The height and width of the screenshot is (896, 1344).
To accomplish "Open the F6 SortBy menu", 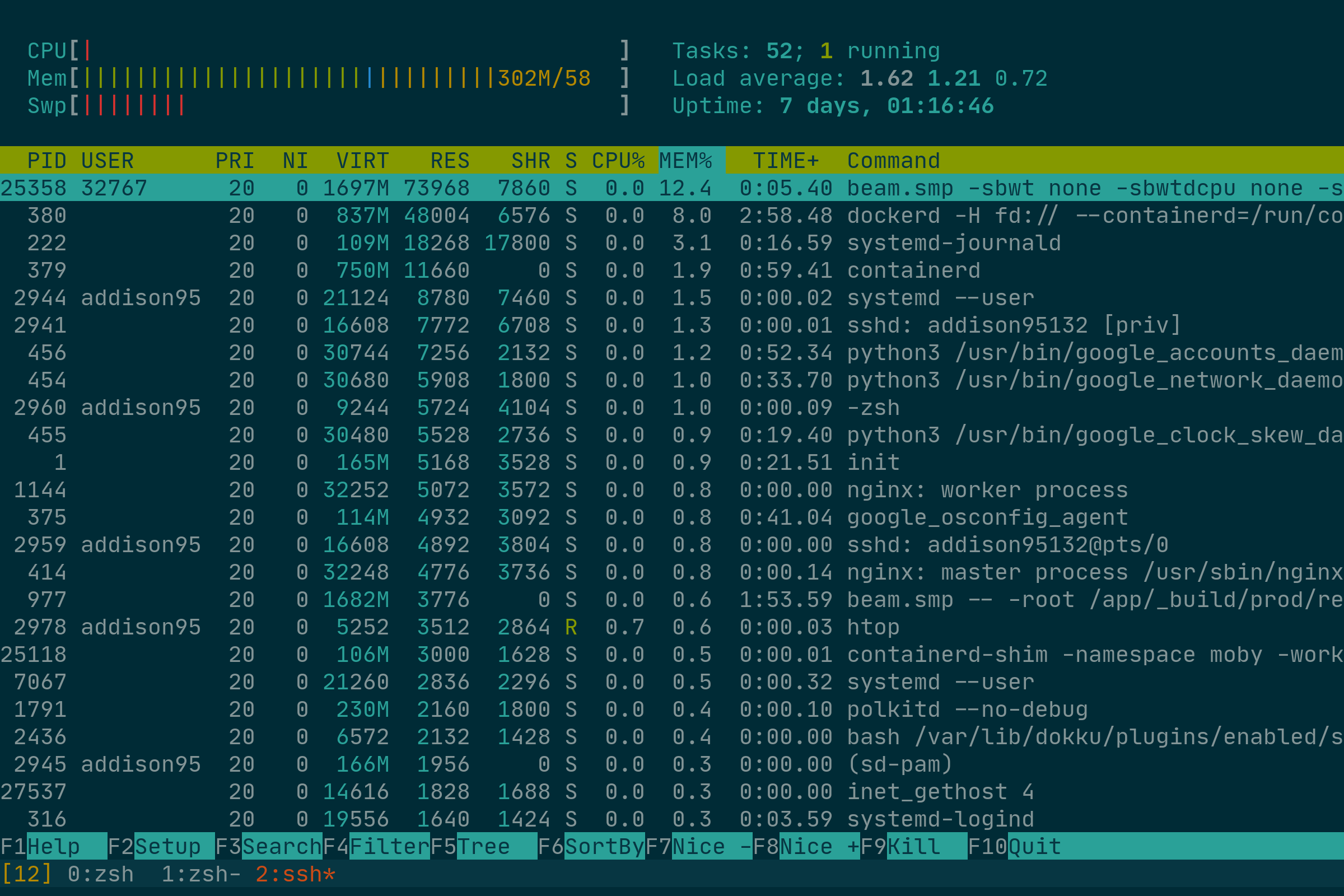I will click(591, 846).
